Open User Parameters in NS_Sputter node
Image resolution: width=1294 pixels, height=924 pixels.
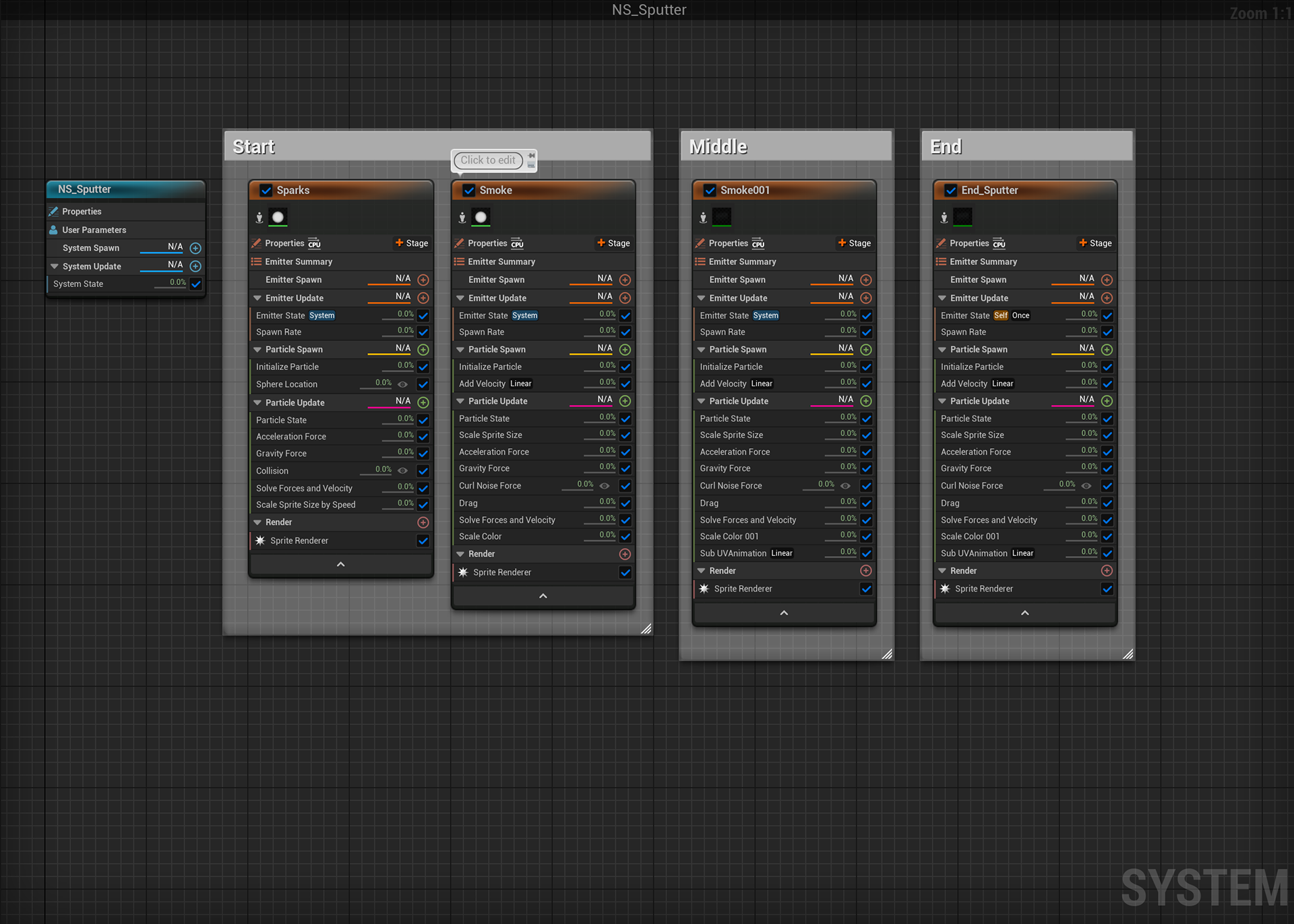94,230
